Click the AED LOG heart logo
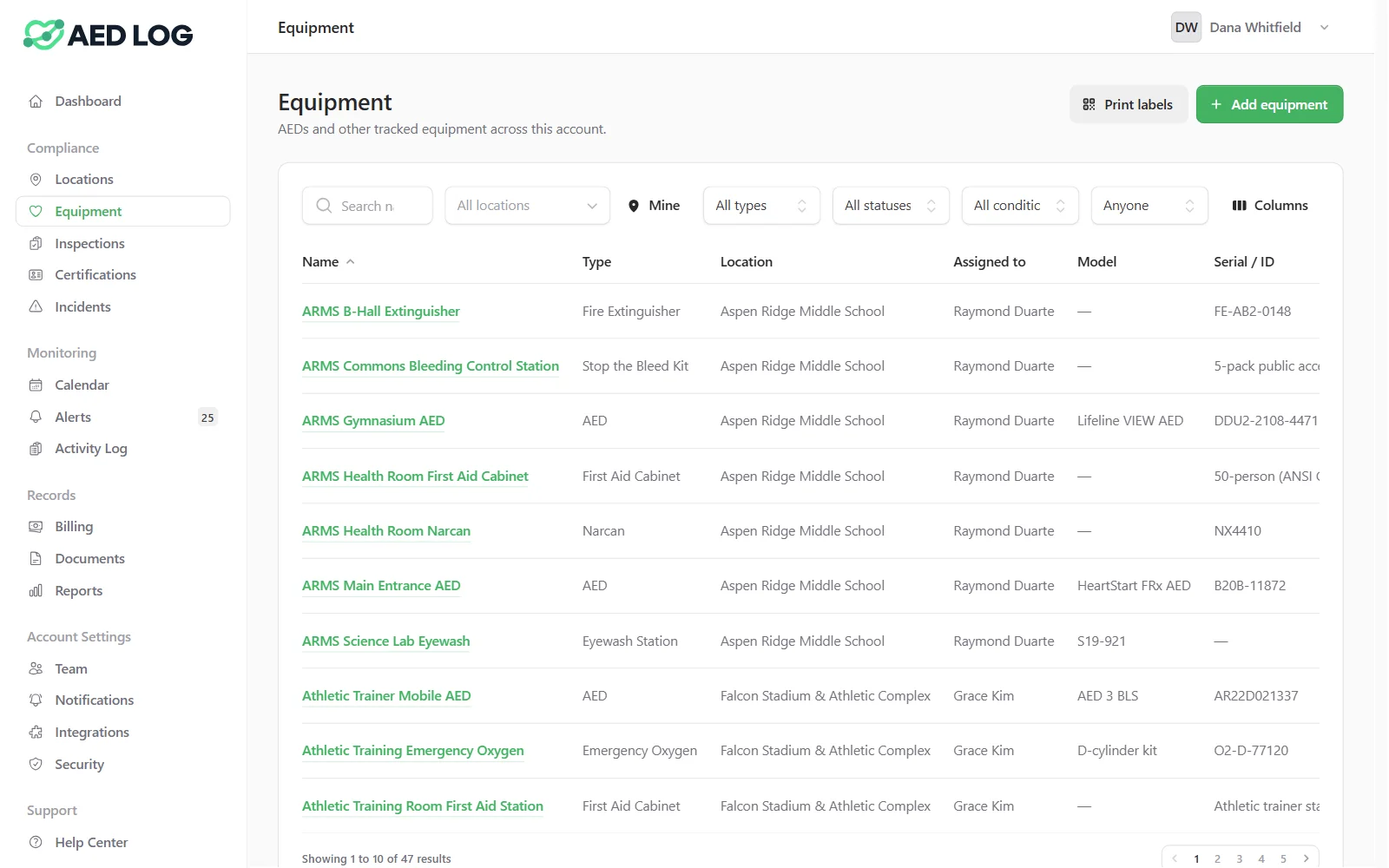 tap(43, 35)
